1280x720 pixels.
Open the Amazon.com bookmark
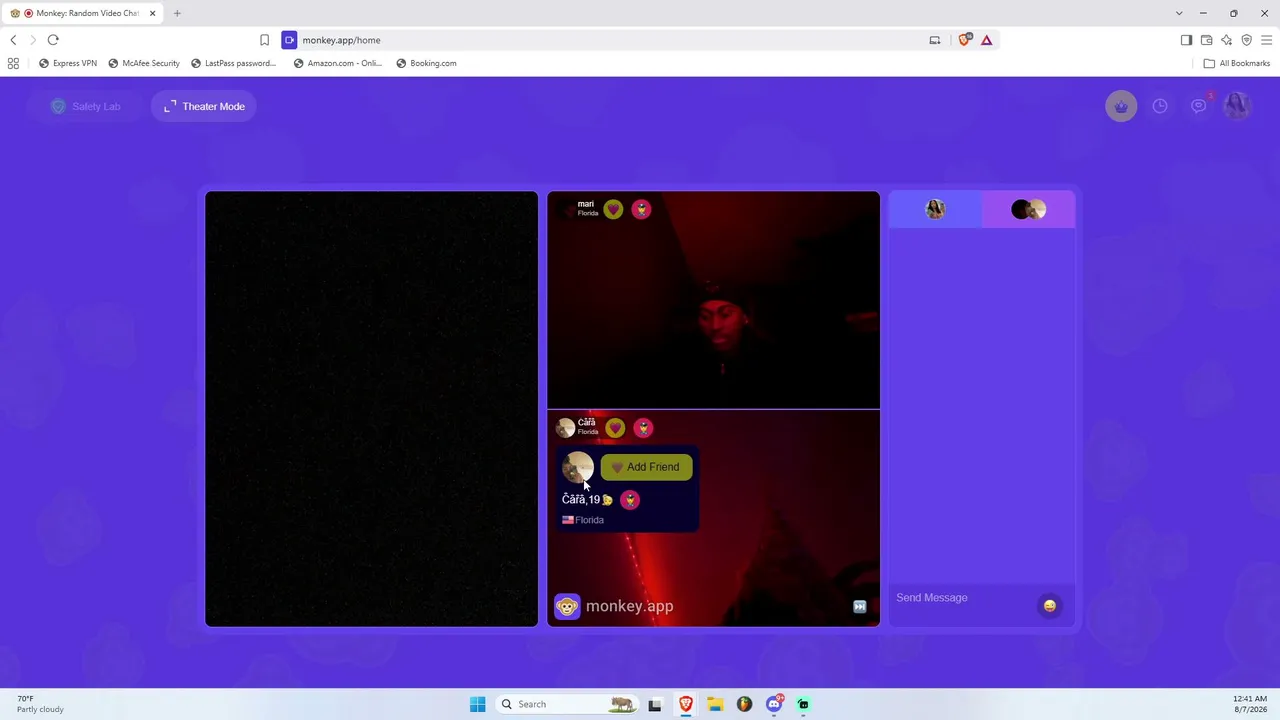tap(338, 63)
